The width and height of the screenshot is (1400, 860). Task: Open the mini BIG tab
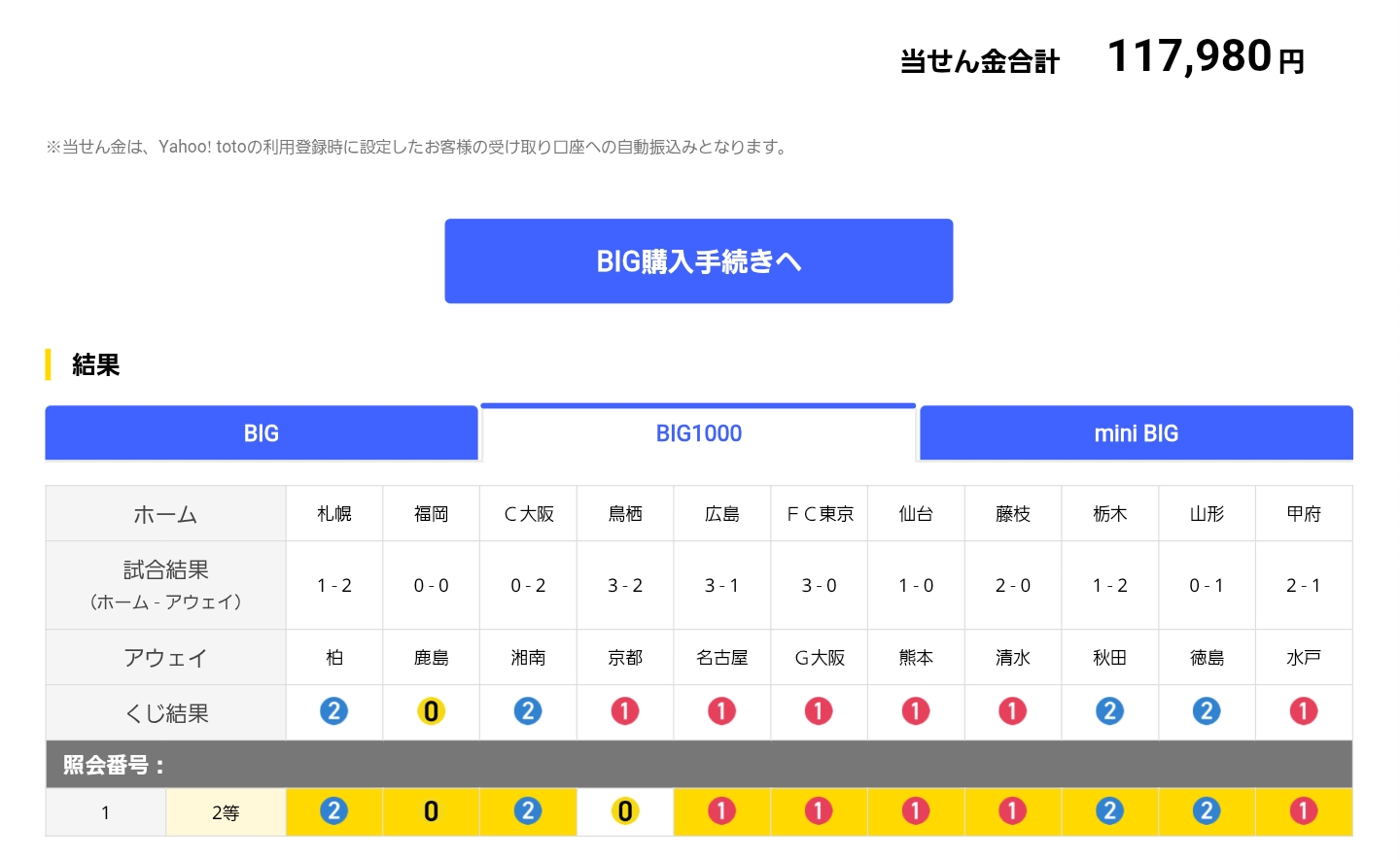click(1136, 433)
